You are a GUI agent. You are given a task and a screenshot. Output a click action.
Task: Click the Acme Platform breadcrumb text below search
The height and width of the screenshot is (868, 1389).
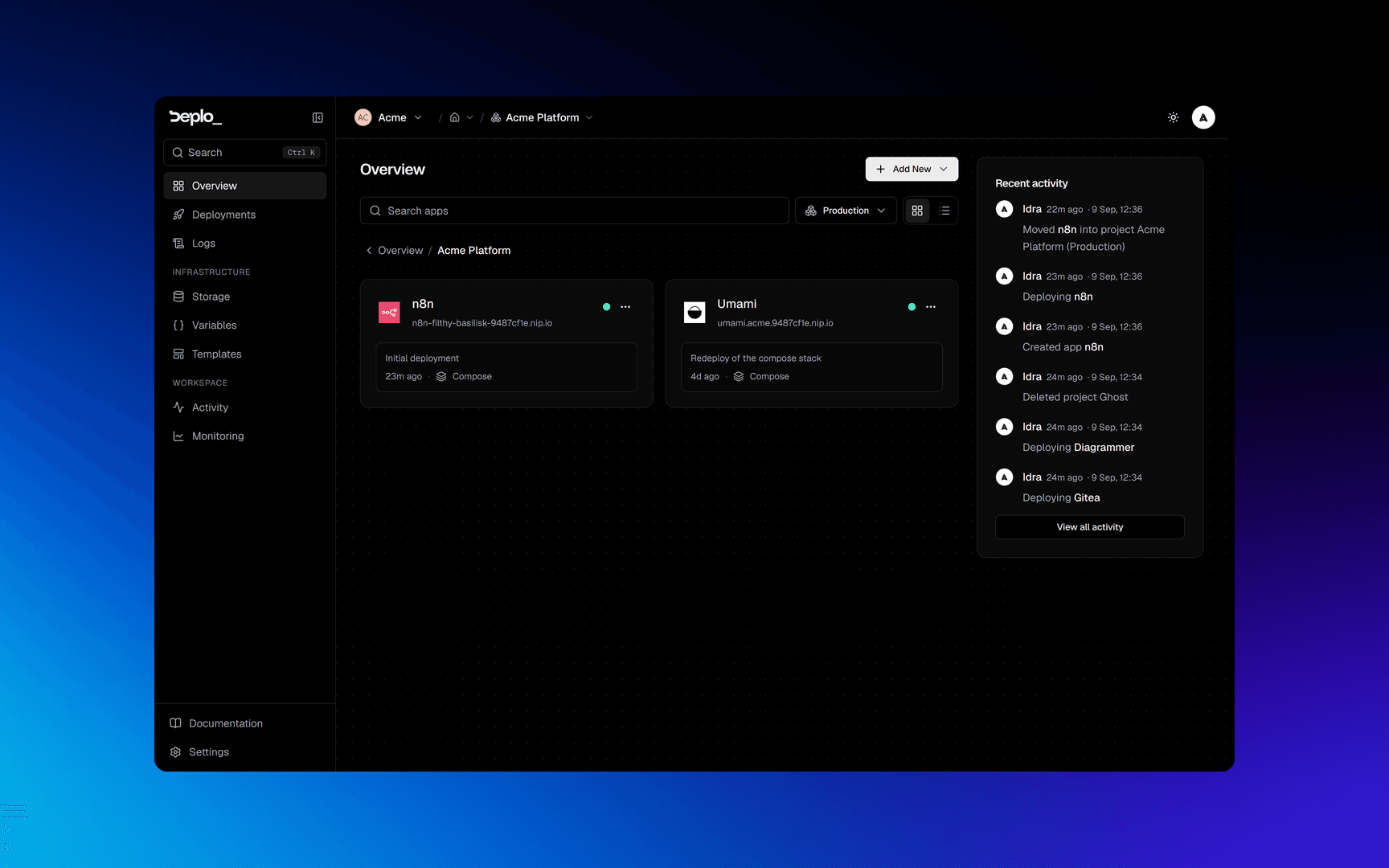tap(474, 251)
